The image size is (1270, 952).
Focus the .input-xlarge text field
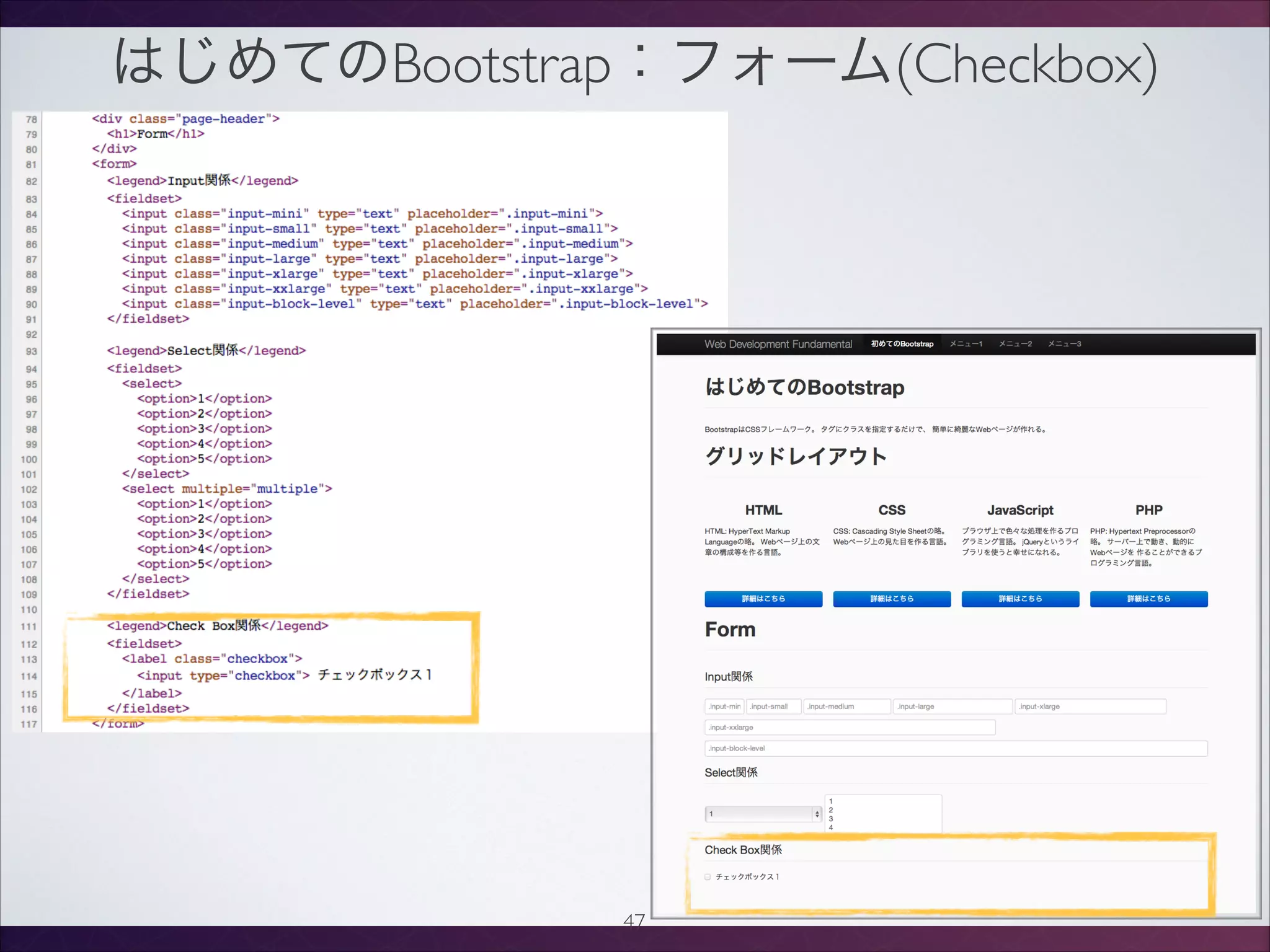1090,707
